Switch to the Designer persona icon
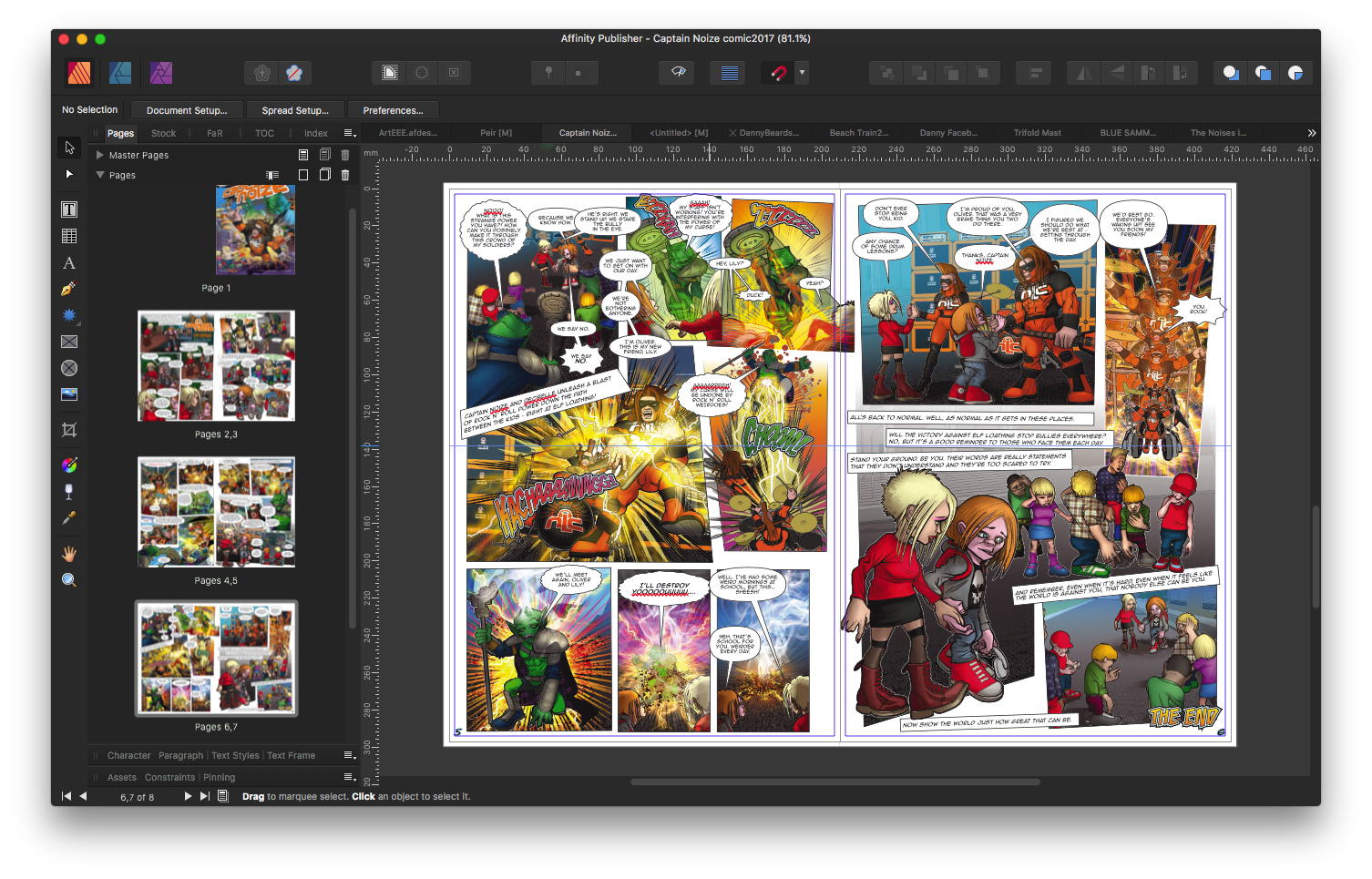 point(120,73)
